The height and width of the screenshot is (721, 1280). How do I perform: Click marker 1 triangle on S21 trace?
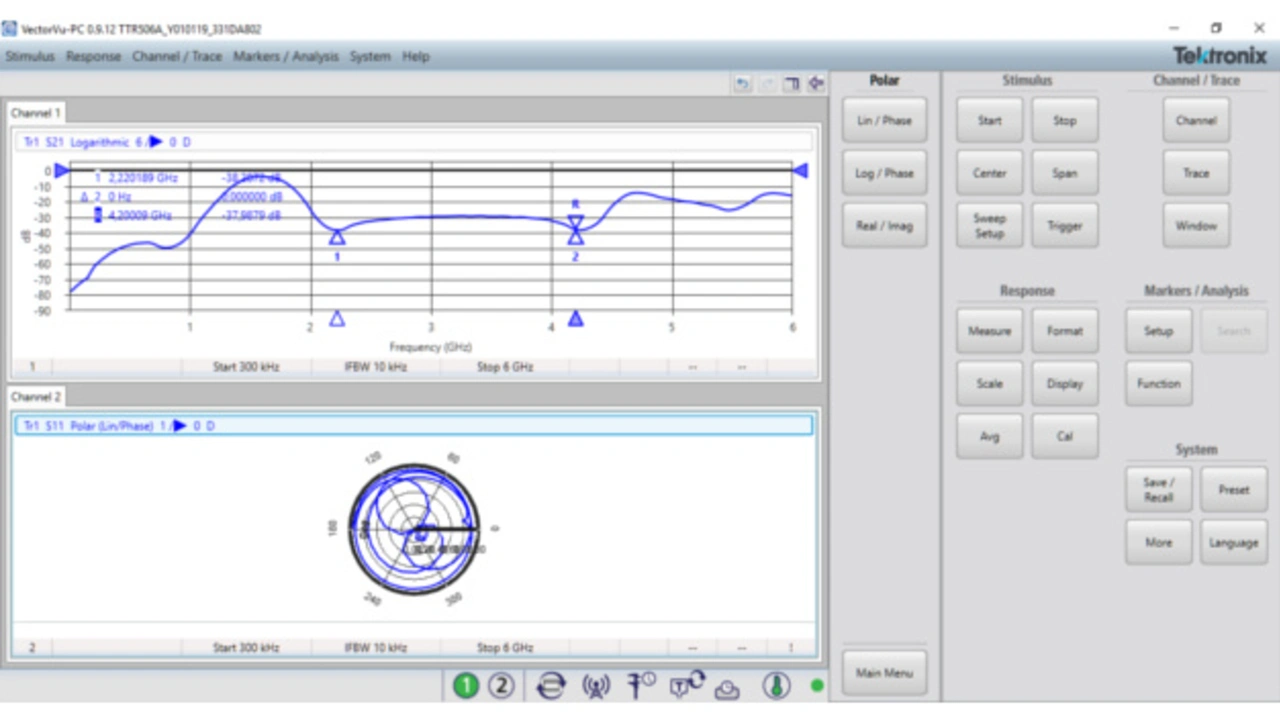337,237
